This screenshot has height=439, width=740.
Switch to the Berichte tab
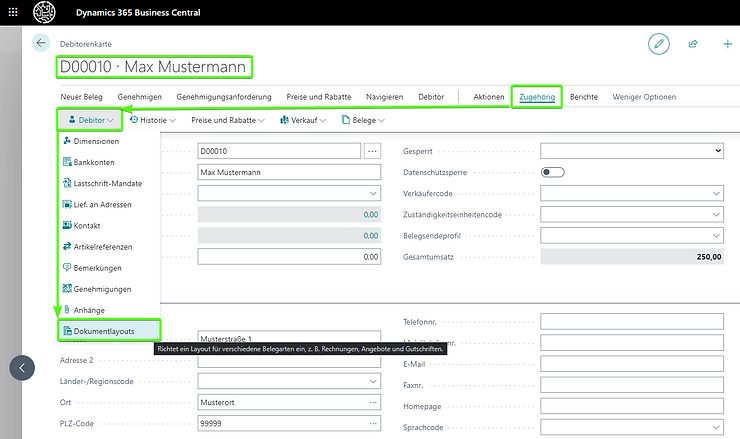[x=584, y=97]
